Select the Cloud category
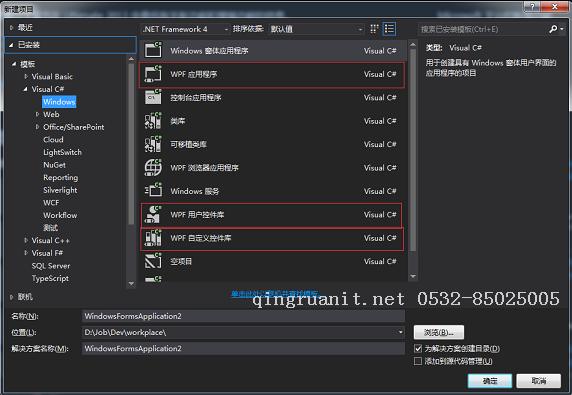572x395 pixels. click(x=53, y=140)
